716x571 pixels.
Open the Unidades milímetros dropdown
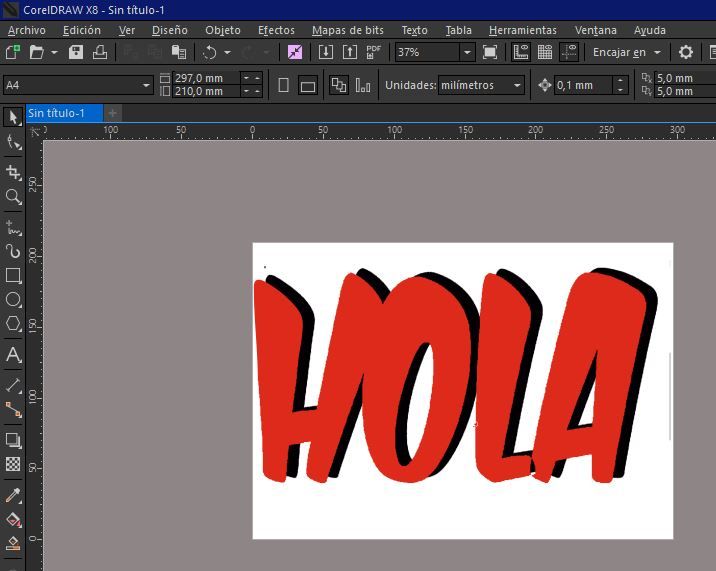click(x=517, y=86)
